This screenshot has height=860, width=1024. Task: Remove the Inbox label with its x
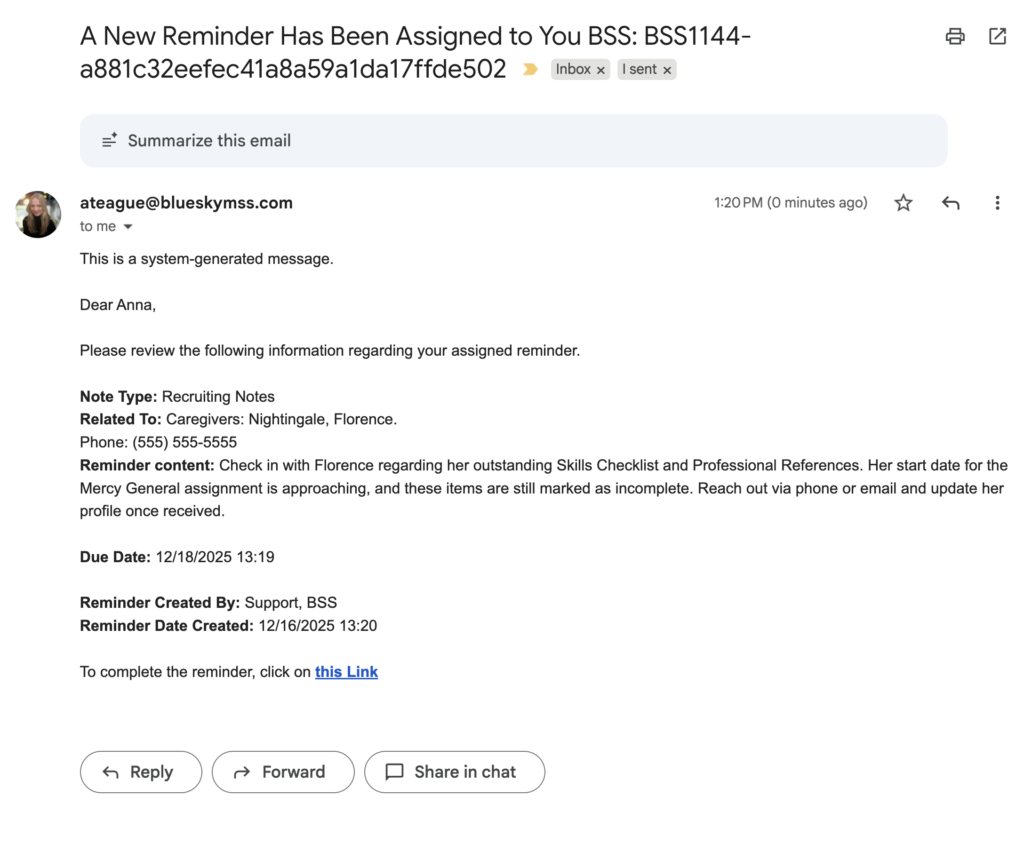pos(601,70)
